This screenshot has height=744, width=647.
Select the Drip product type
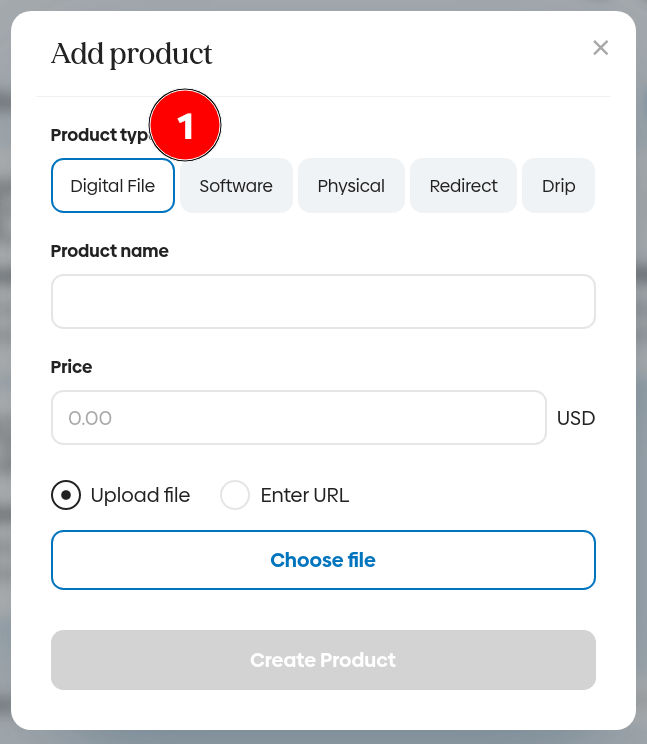tap(558, 186)
